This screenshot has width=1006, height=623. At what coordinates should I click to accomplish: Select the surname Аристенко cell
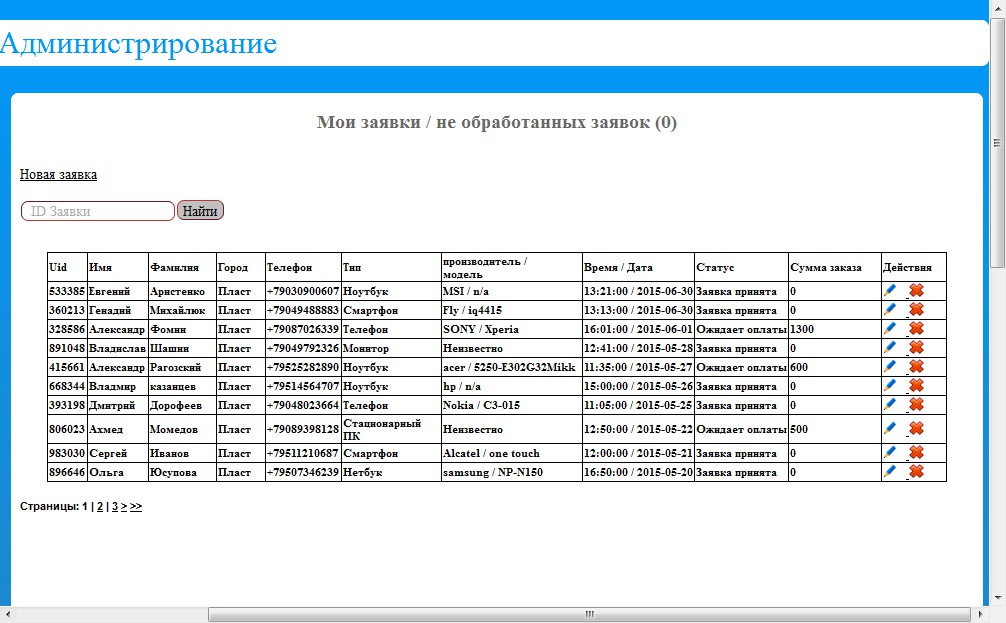pos(182,291)
